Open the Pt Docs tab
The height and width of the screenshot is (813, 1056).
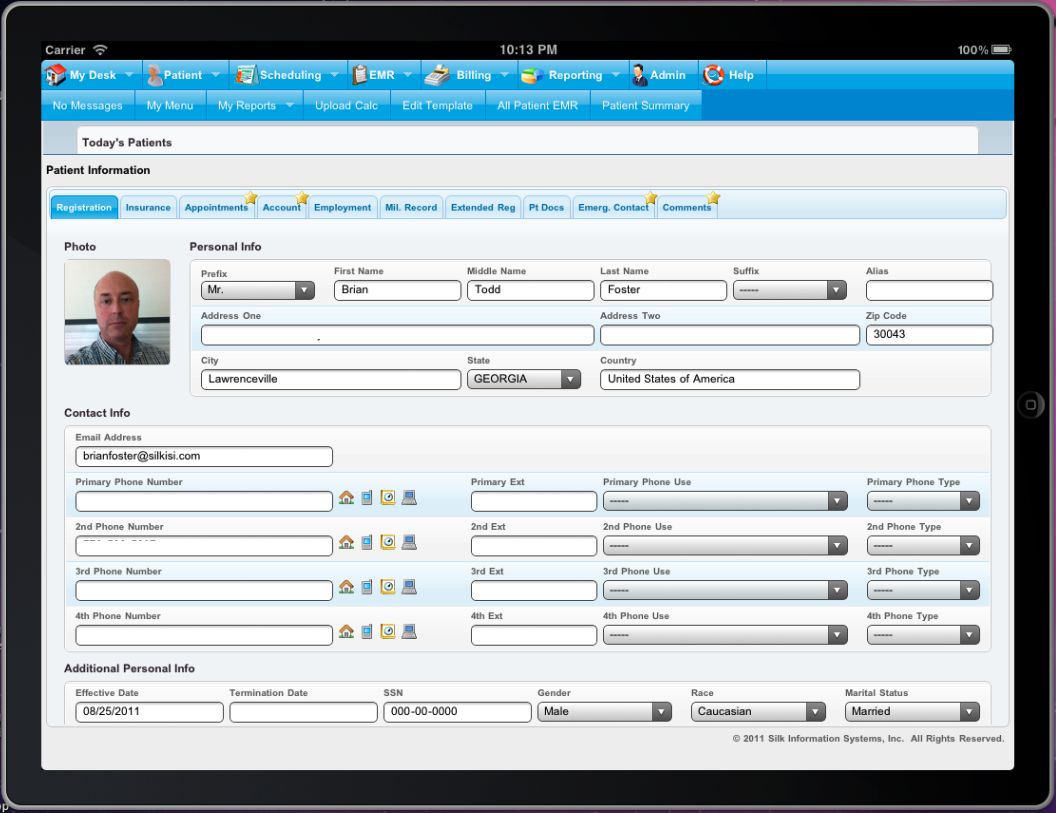[546, 207]
